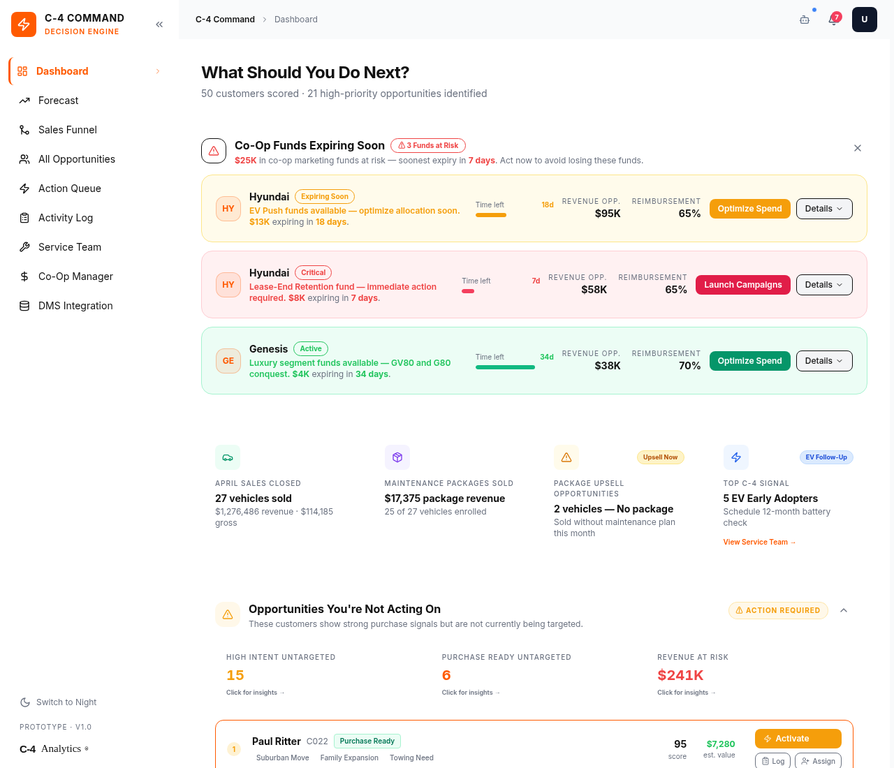Click the Service Team wrench icon

pyautogui.click(x=25, y=247)
